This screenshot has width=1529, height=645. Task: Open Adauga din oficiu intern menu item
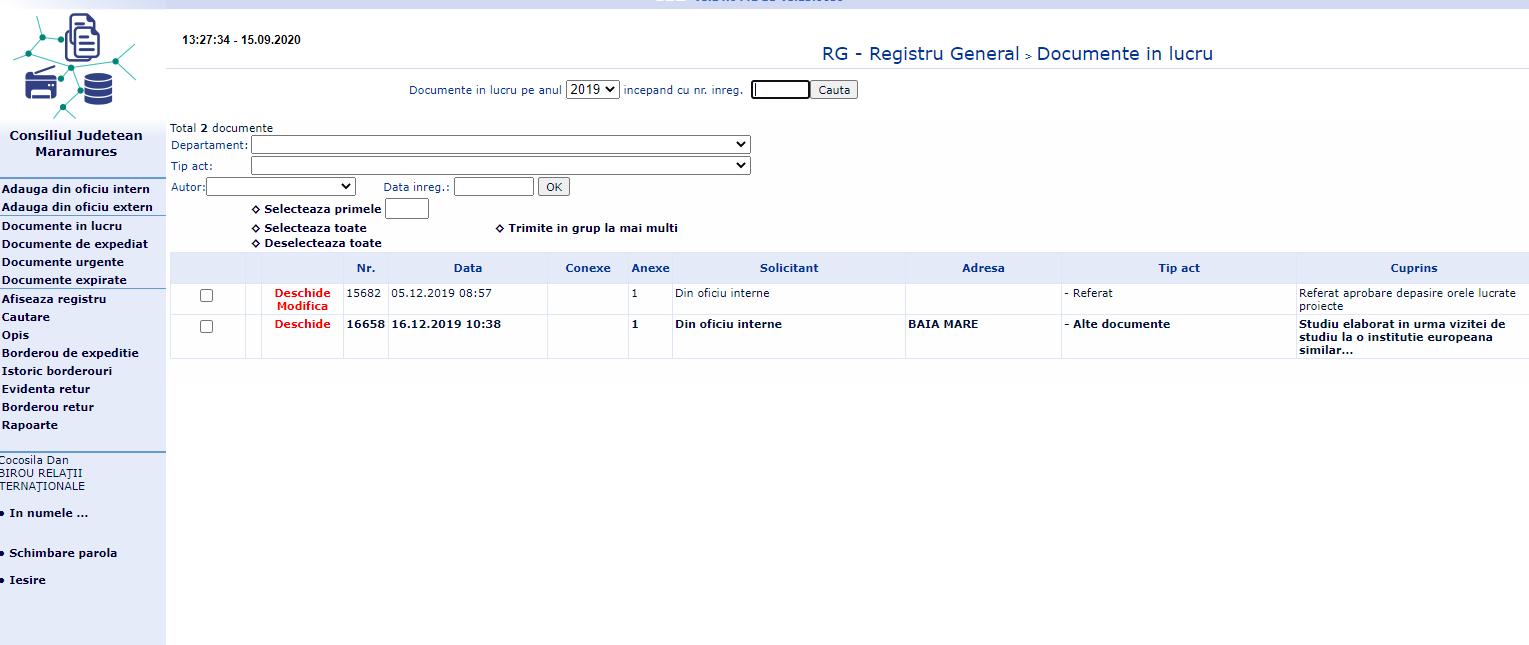pyautogui.click(x=76, y=189)
